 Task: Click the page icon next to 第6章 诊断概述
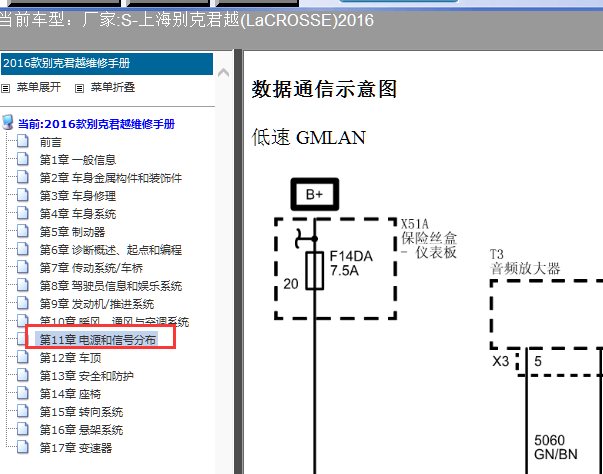click(x=23, y=249)
